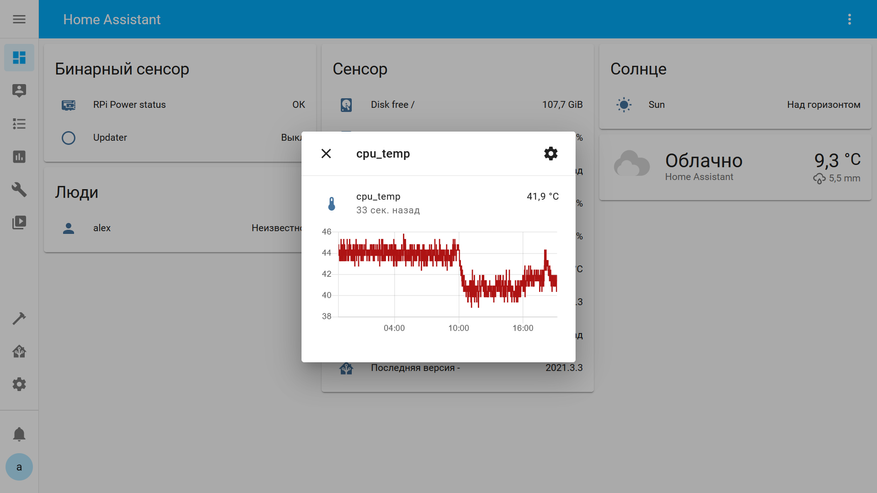Open the hamburger sidebar menu
Viewport: 877px width, 493px height.
click(x=19, y=19)
